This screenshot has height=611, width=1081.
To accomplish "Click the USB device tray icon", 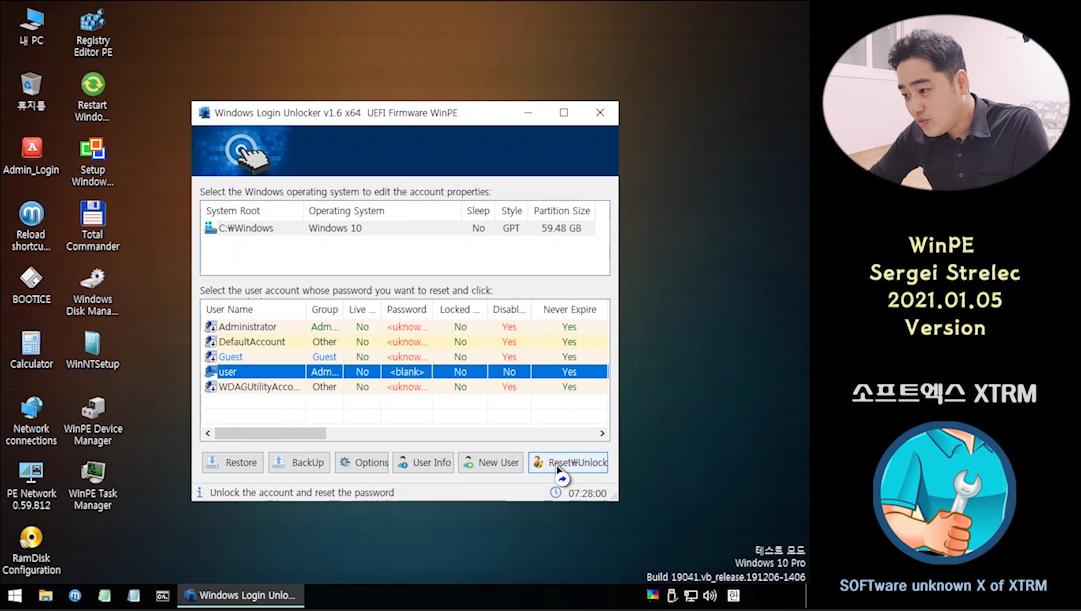I will pos(672,595).
